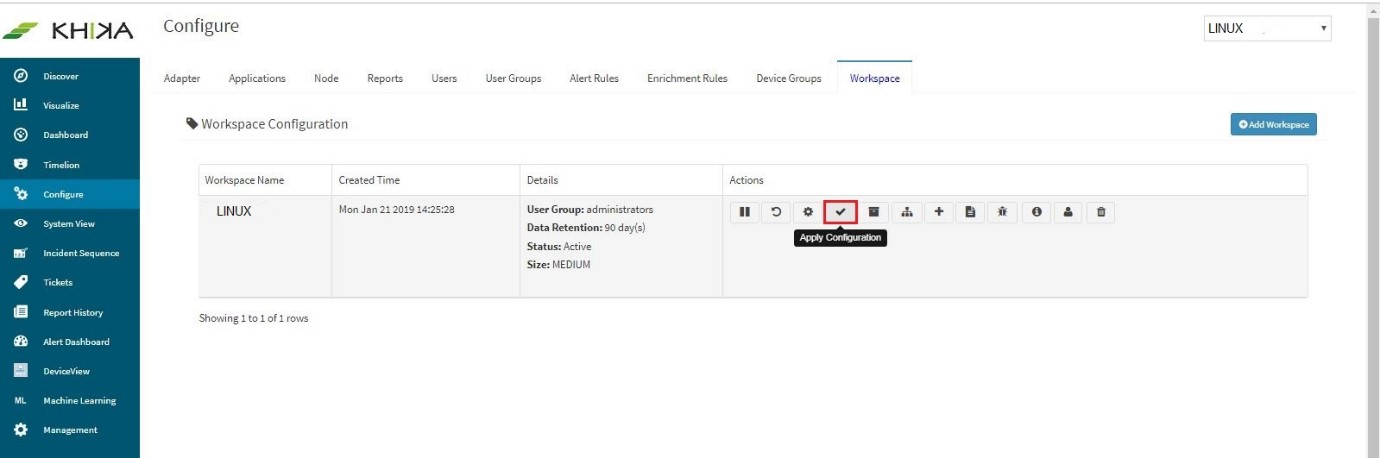Open System View in the sidebar
This screenshot has height=458, width=1380.
(70, 224)
